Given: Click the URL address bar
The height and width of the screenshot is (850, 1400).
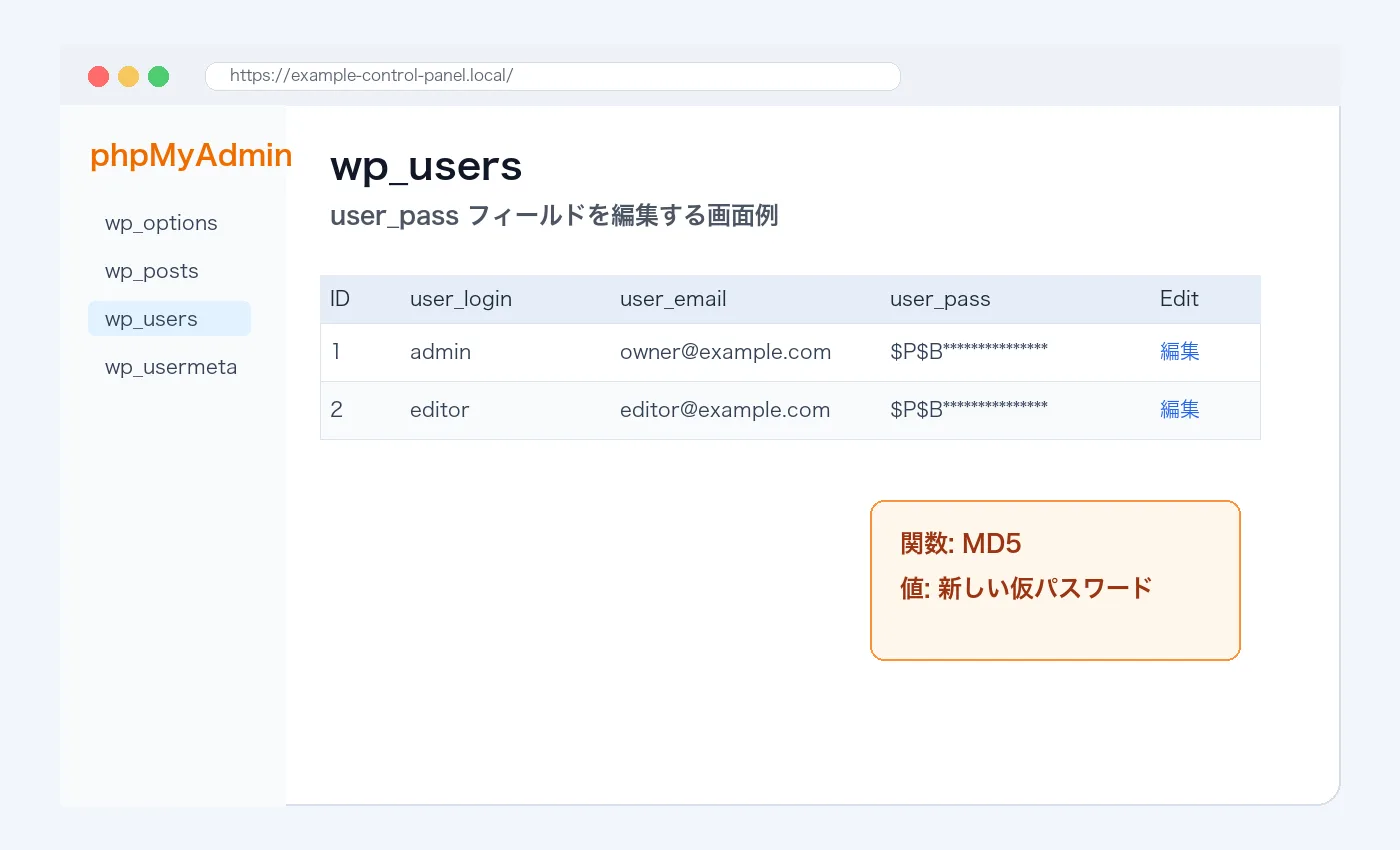Looking at the screenshot, I should (553, 76).
